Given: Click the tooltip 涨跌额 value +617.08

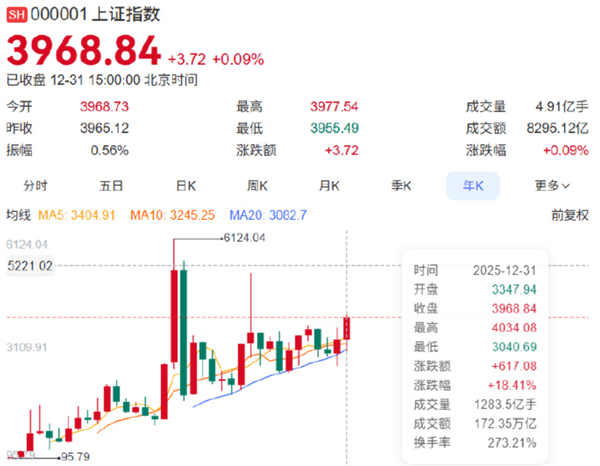Looking at the screenshot, I should (x=514, y=366).
